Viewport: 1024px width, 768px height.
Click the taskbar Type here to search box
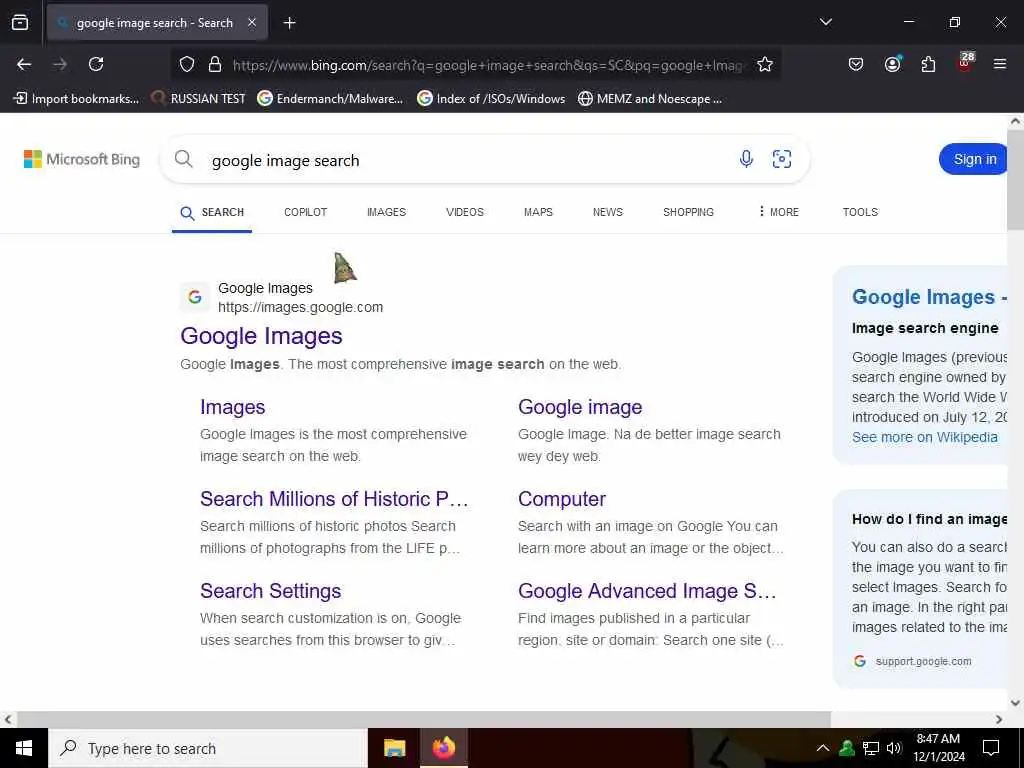208,748
